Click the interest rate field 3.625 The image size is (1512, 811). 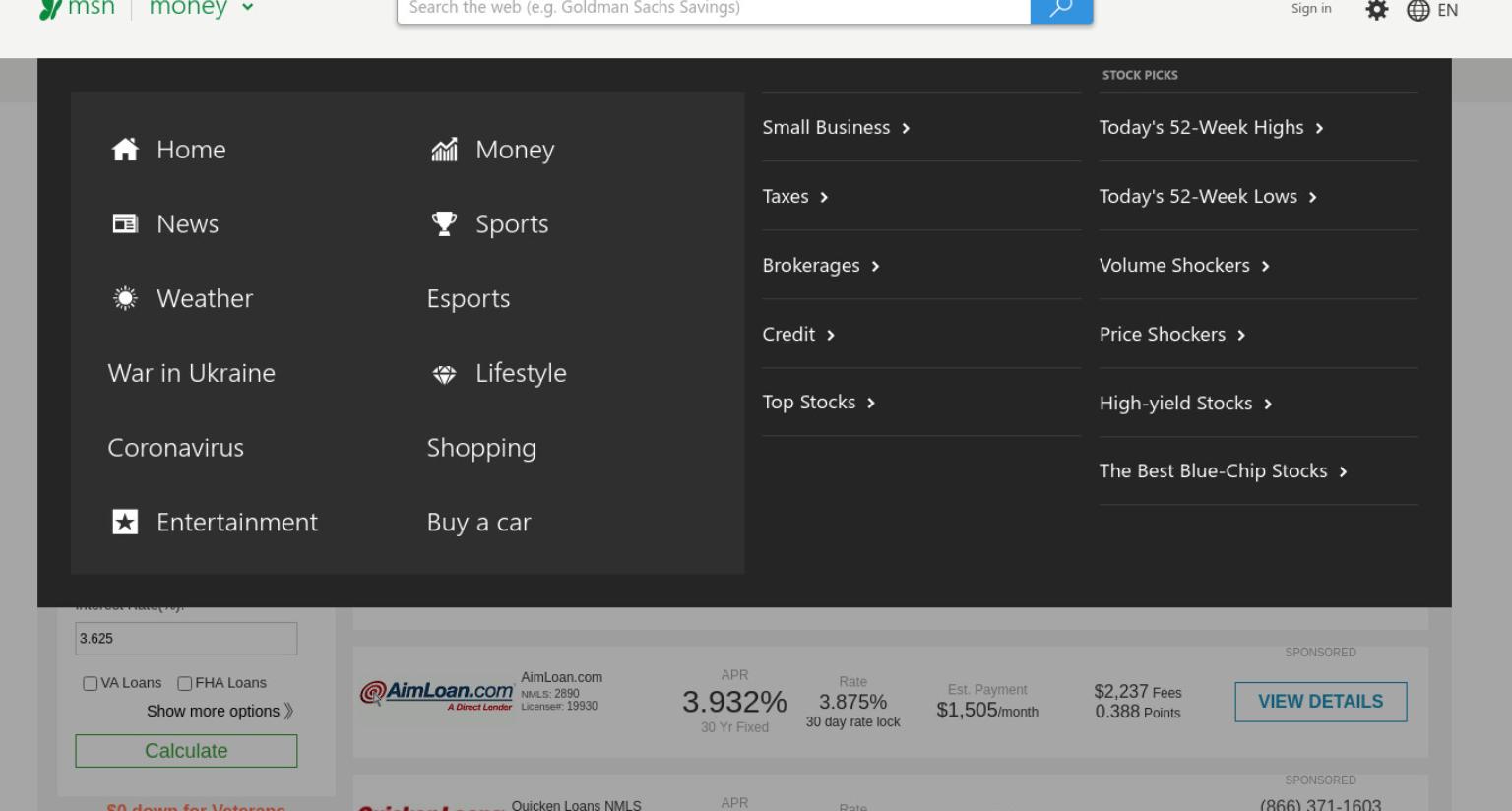[186, 639]
